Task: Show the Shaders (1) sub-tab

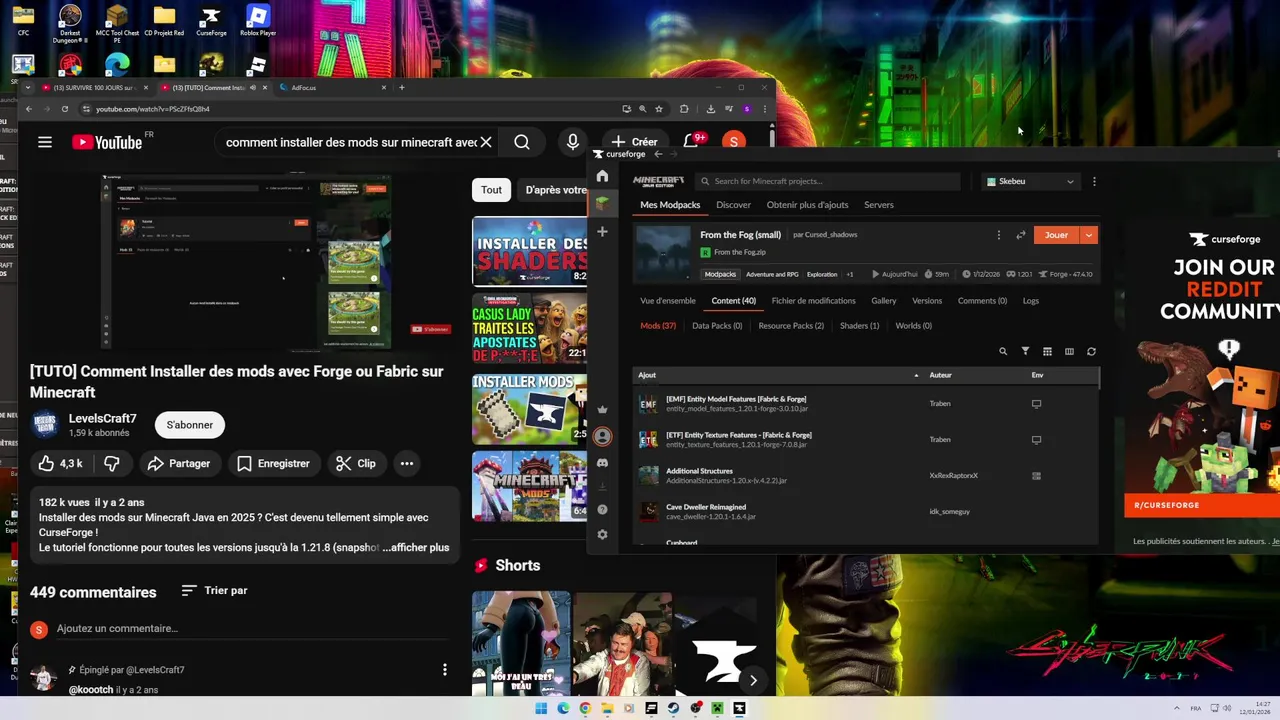Action: tap(859, 326)
